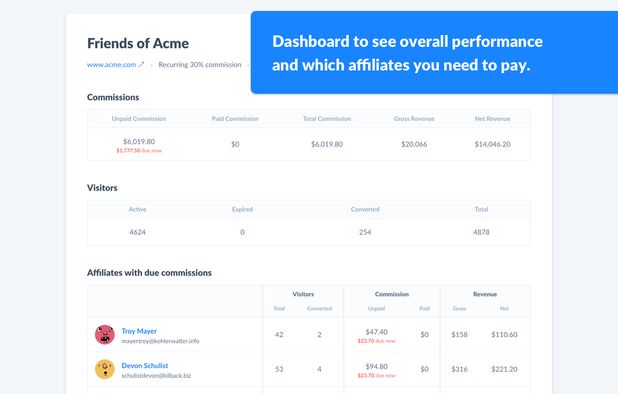Select the Net Revenue column header

pyautogui.click(x=492, y=119)
